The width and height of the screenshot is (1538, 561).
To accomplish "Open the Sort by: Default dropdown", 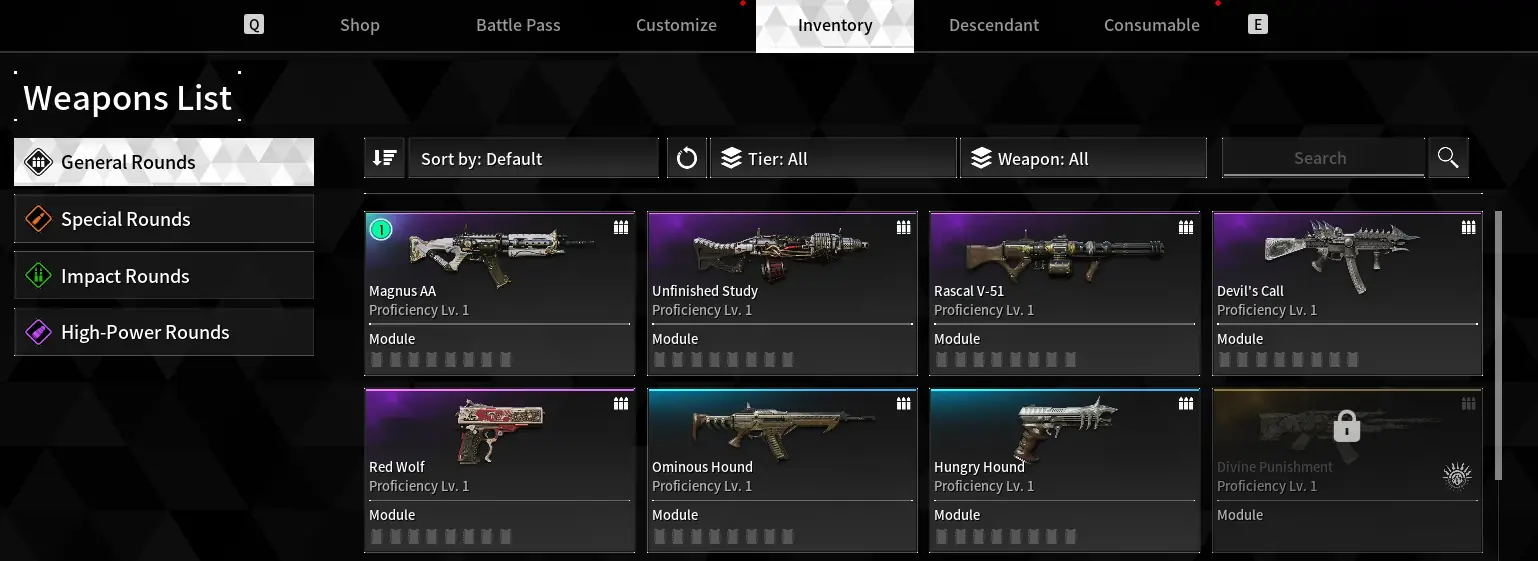I will [x=533, y=158].
